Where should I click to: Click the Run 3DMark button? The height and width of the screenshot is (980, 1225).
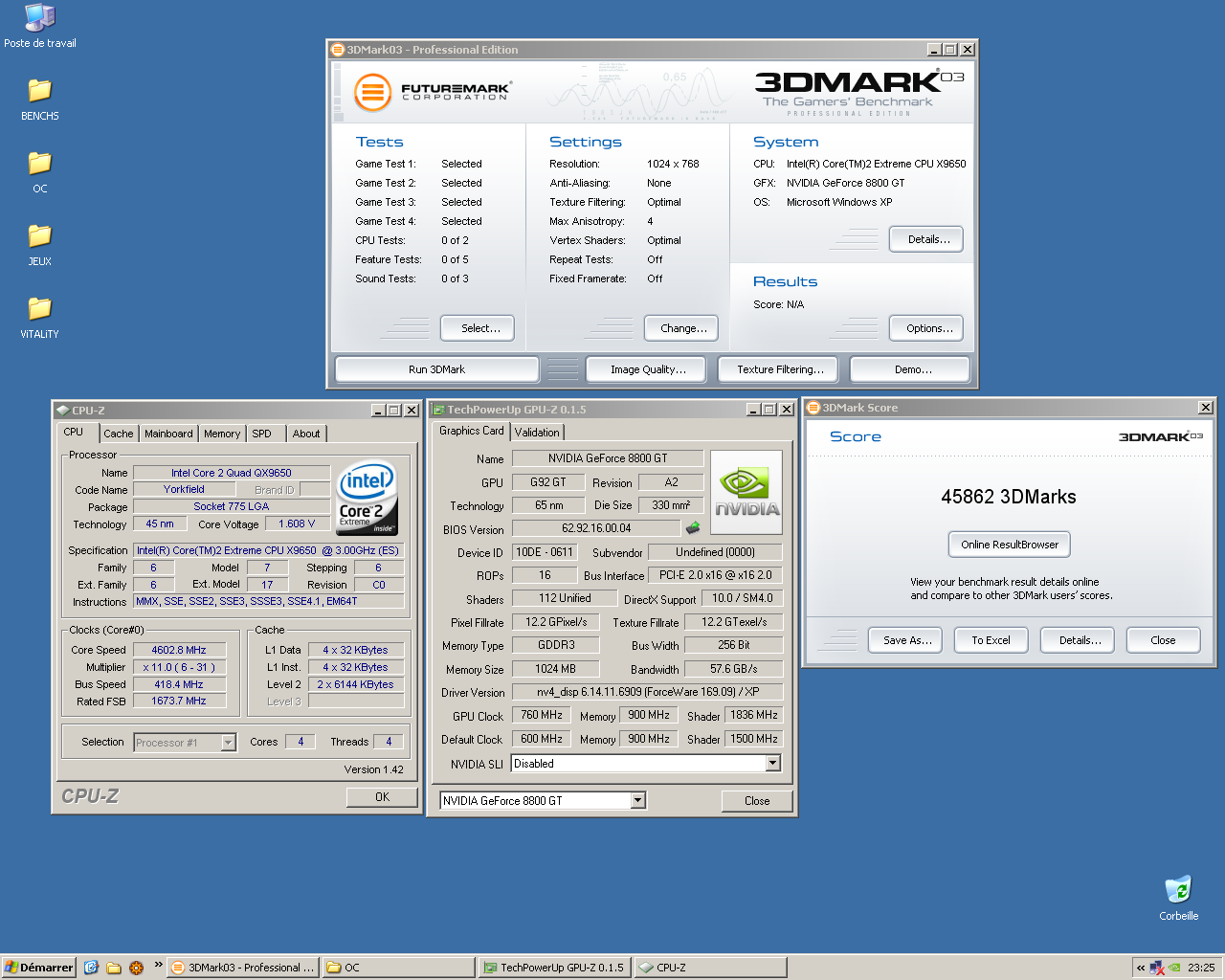436,369
